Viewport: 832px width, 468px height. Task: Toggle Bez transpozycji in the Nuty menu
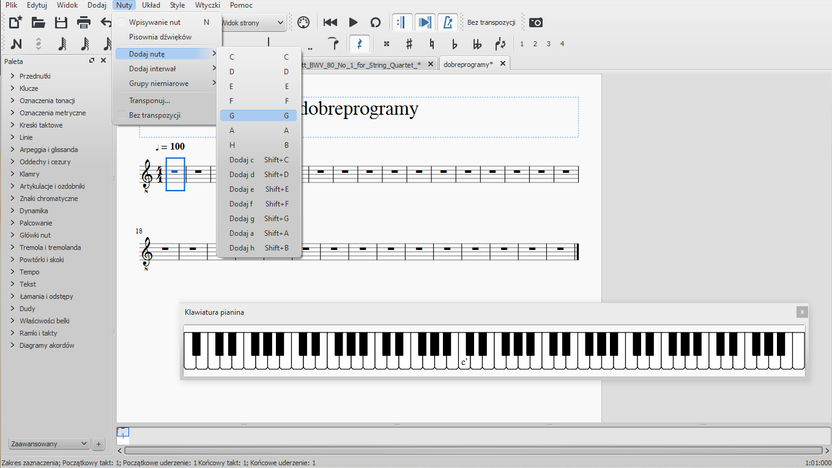tap(166, 115)
